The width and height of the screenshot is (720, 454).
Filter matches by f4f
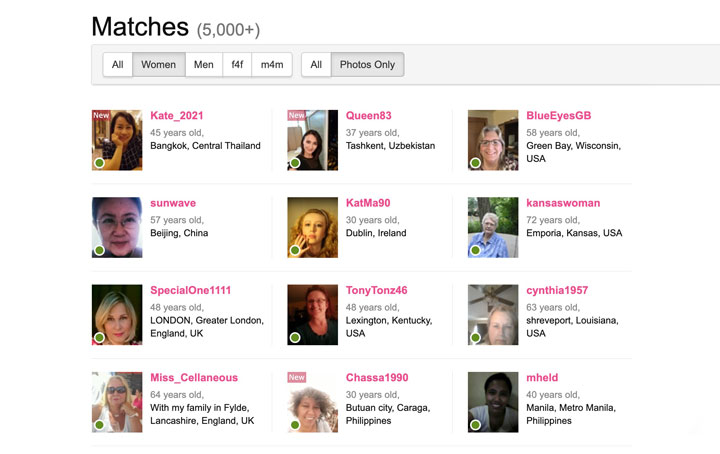237,65
